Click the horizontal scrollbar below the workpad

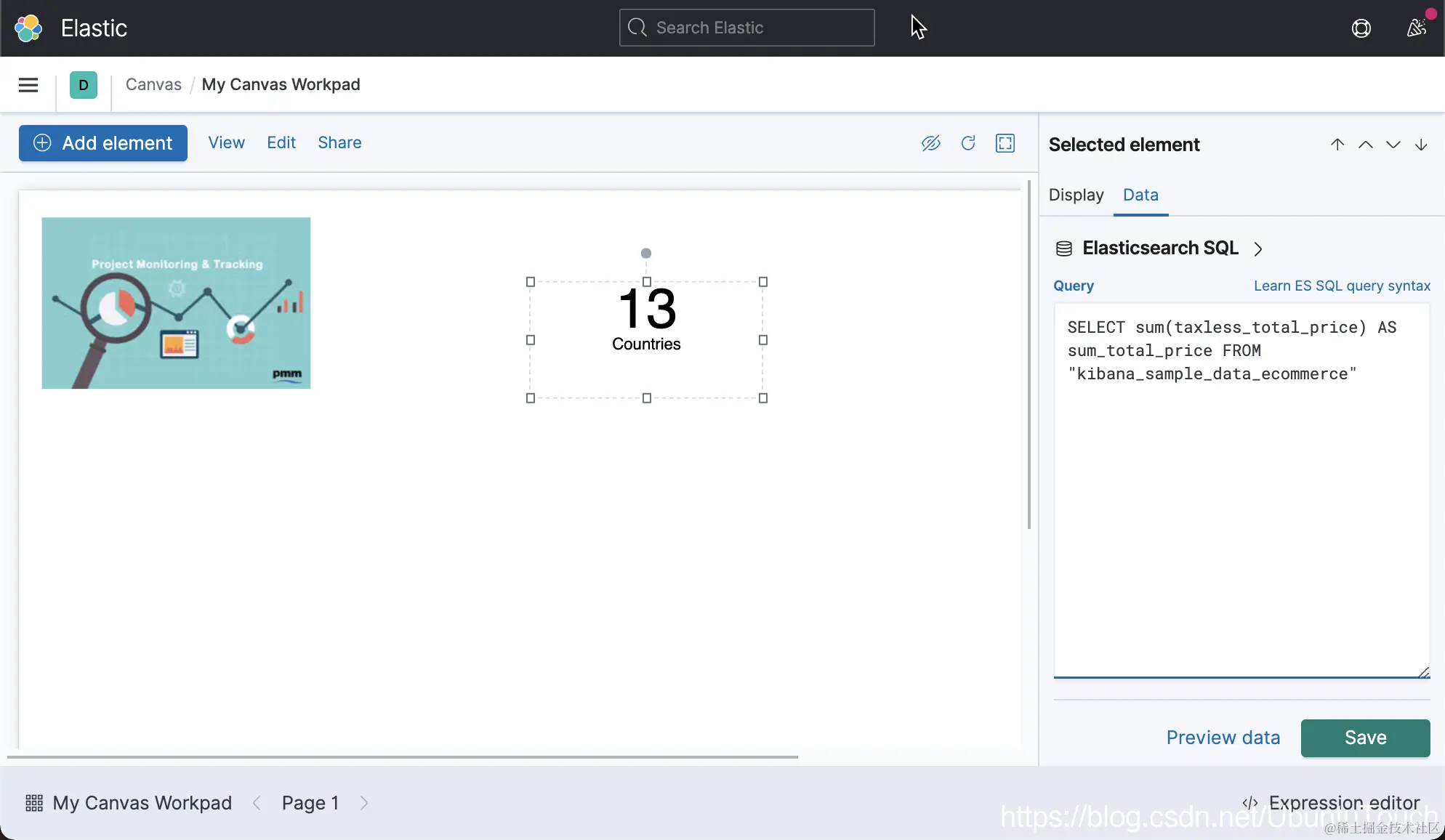point(403,757)
